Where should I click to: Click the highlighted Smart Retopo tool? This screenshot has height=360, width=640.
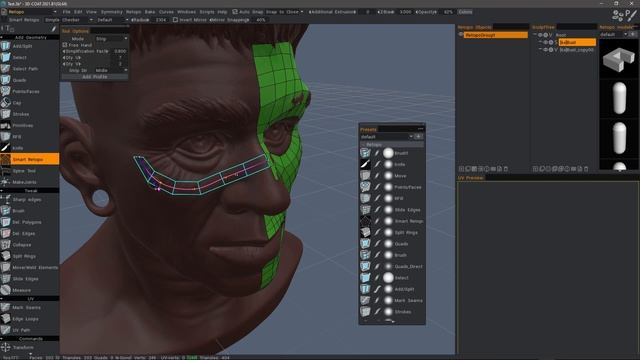point(29,159)
